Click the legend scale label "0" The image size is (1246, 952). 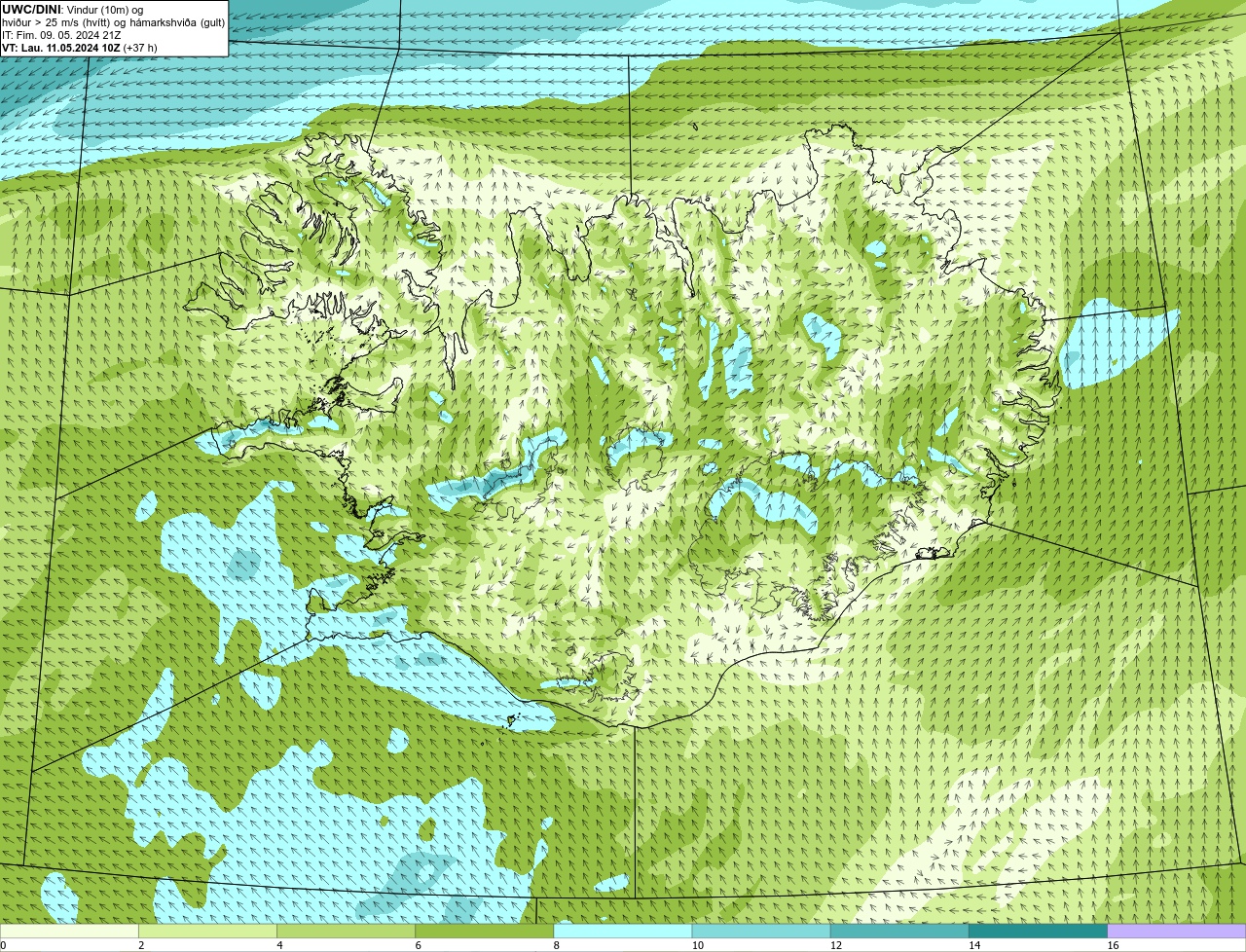tap(4, 945)
